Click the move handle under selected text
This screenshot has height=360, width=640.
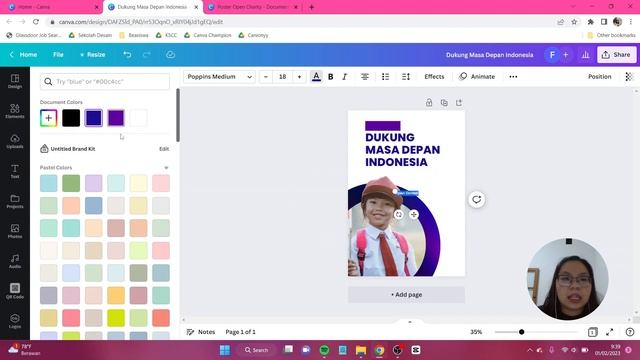click(413, 214)
